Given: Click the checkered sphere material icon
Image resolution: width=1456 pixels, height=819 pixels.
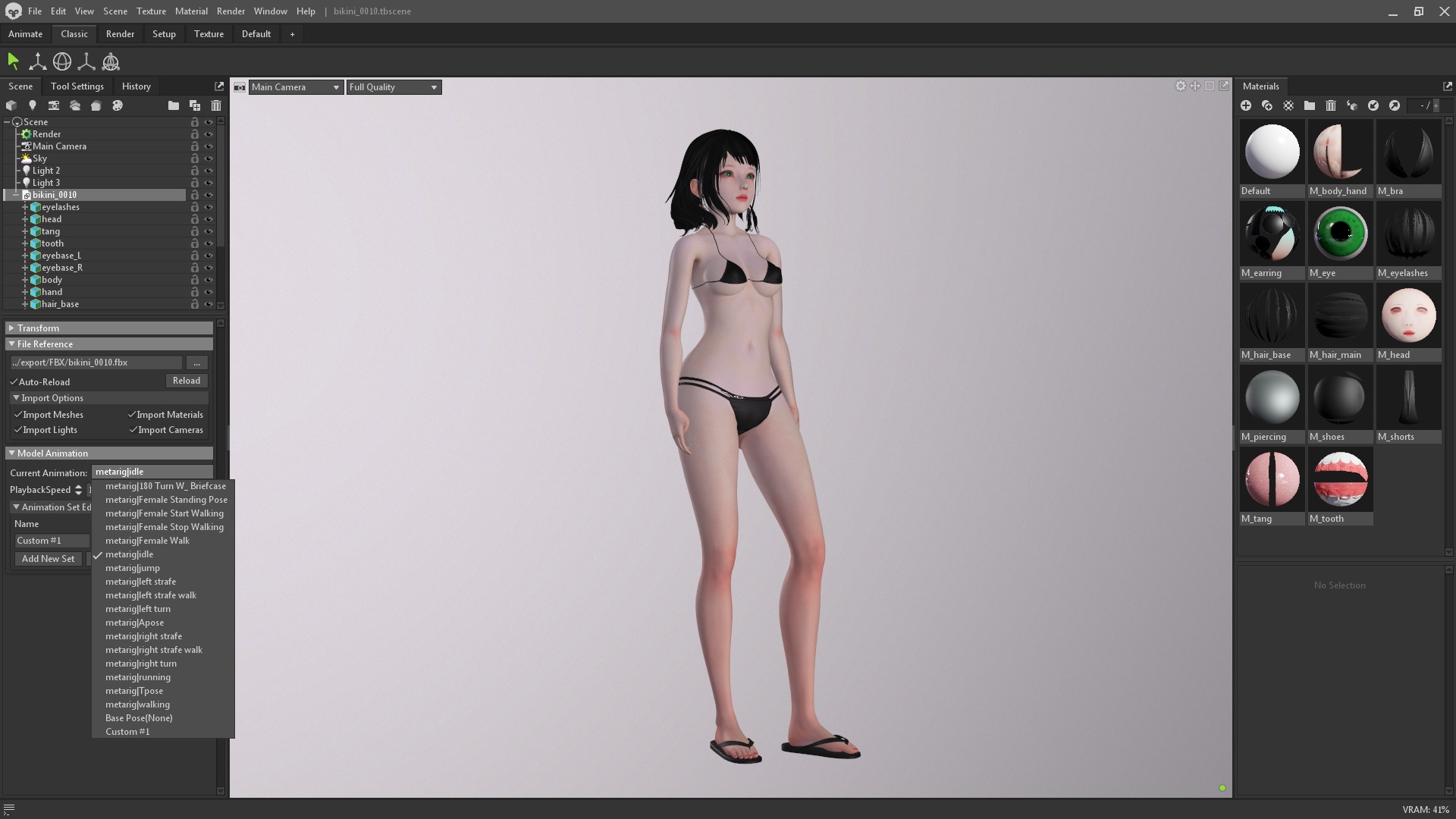Looking at the screenshot, I should [1288, 105].
